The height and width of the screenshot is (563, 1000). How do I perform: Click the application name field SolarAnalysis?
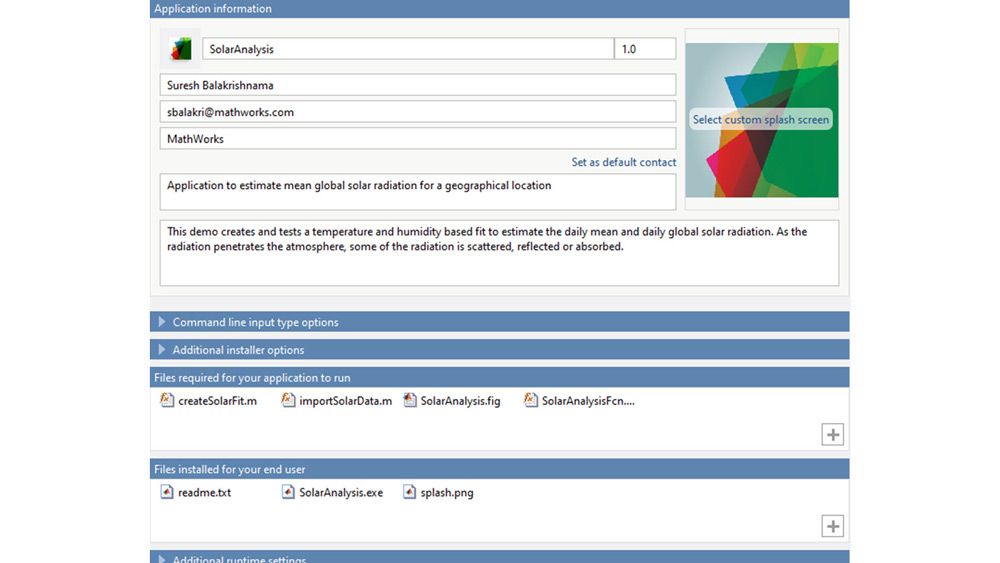(x=407, y=49)
